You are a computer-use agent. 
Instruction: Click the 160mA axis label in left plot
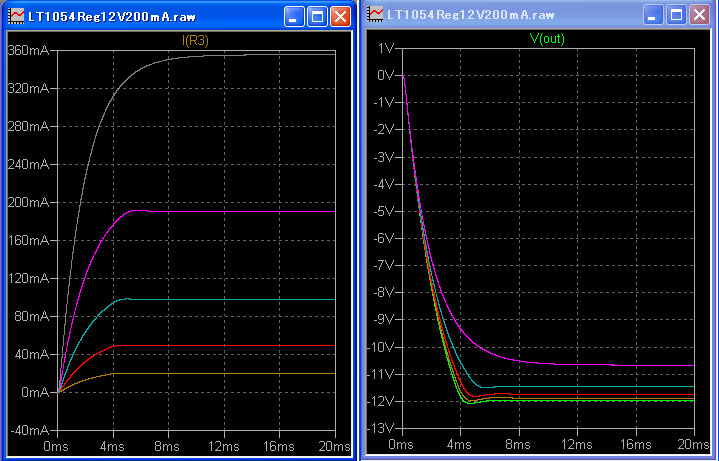[x=28, y=240]
